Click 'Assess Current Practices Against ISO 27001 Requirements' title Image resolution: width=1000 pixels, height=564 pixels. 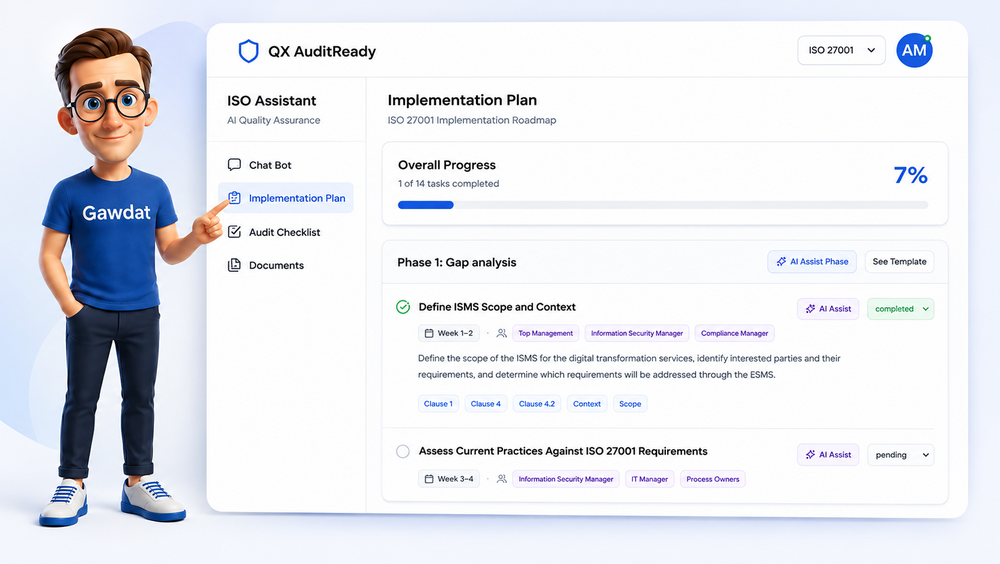coord(563,451)
